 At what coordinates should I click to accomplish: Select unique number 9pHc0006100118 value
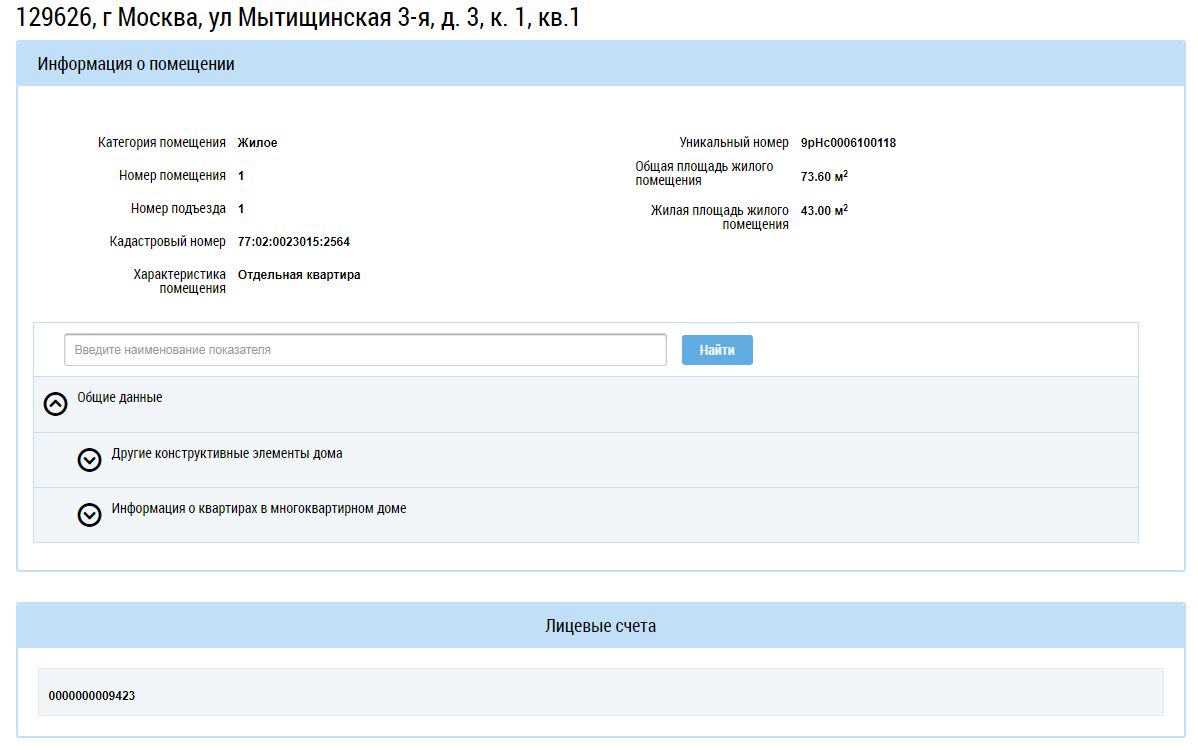(x=848, y=143)
